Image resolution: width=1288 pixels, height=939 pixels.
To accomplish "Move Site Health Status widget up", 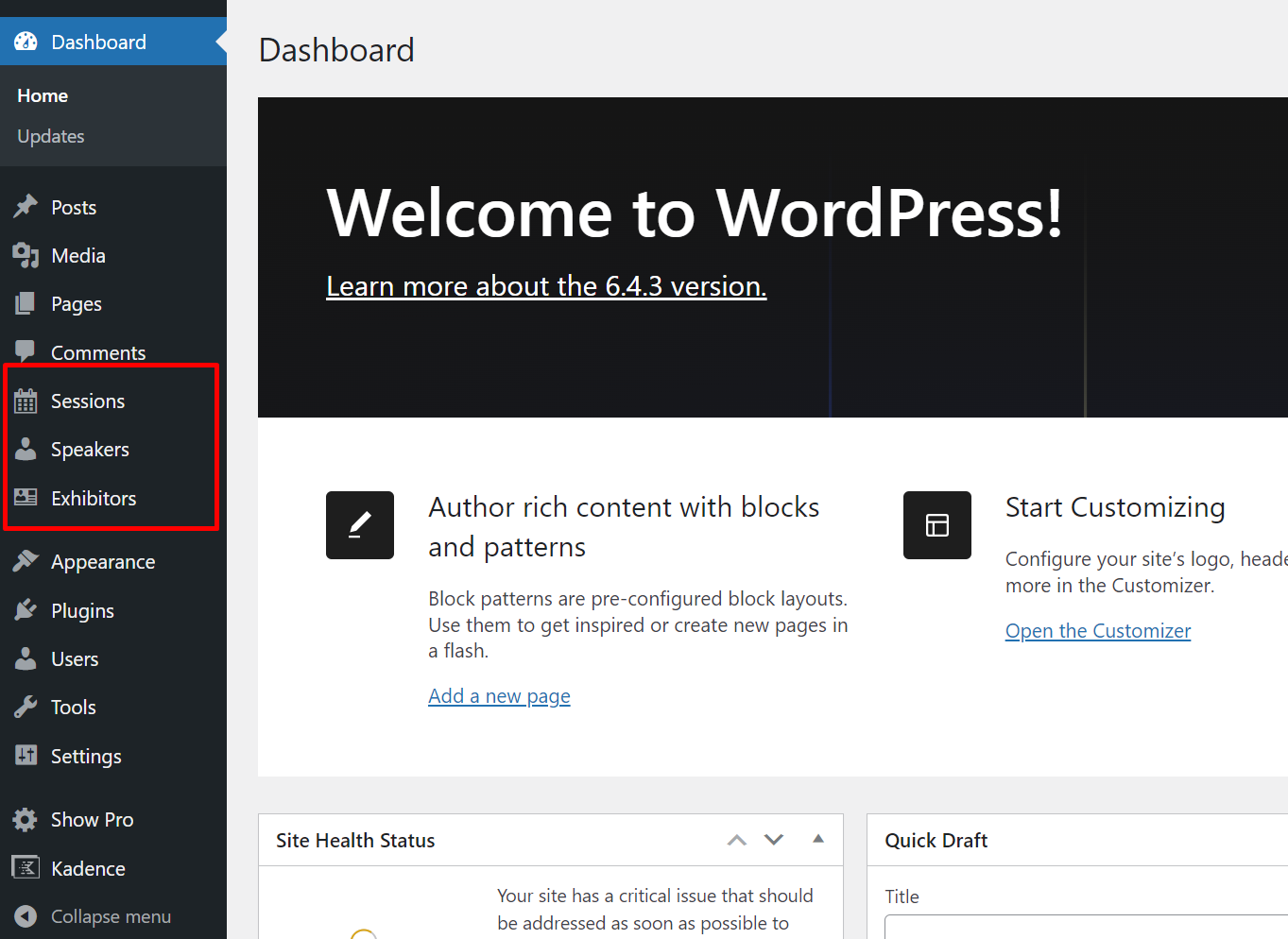I will coord(737,840).
